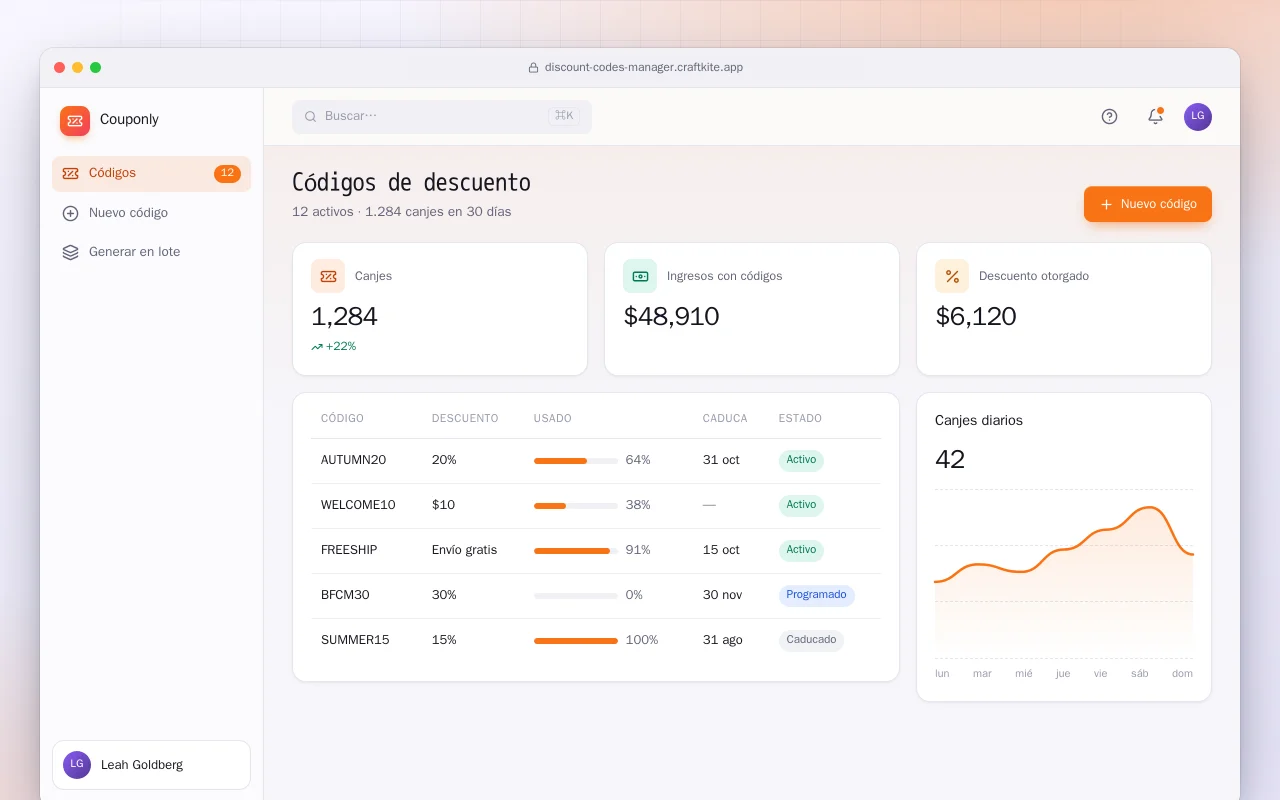The height and width of the screenshot is (800, 1280).
Task: Click the USADO column header
Action: [553, 418]
